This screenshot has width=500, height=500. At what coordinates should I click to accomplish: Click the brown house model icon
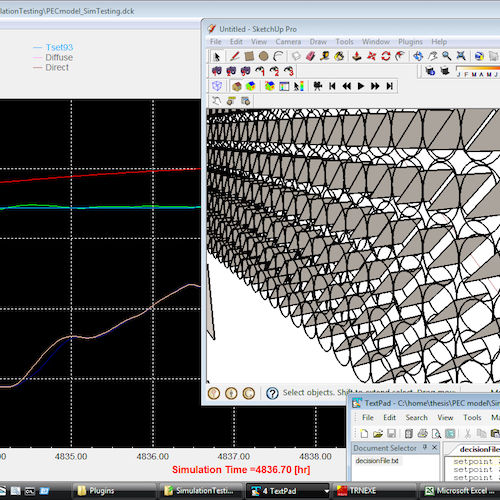click(x=237, y=86)
